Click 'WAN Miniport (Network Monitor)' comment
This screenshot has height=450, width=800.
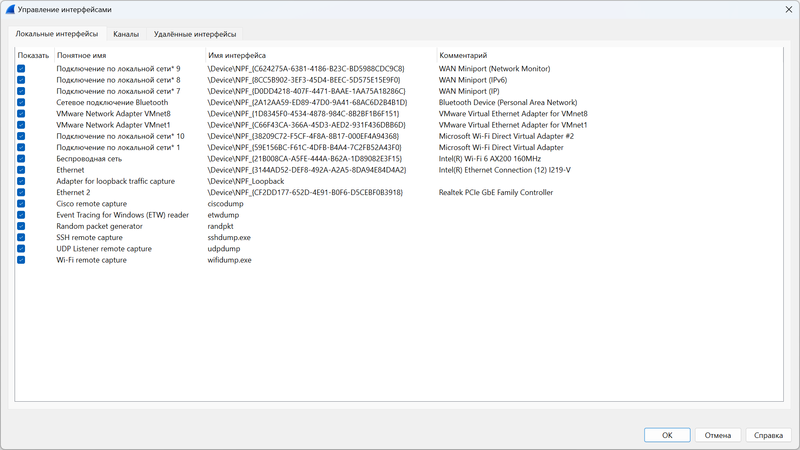[494, 69]
